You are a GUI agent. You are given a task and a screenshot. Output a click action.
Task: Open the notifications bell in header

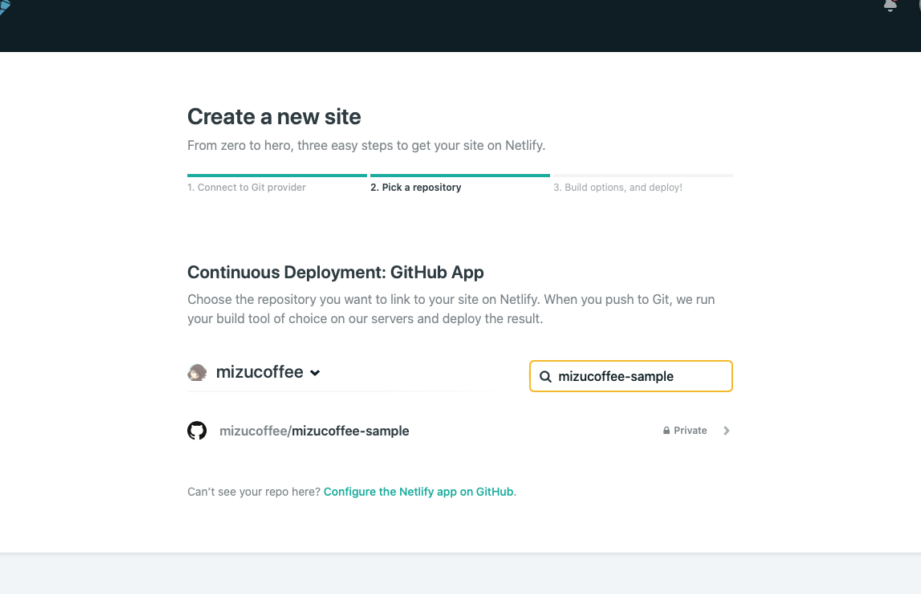[x=890, y=5]
